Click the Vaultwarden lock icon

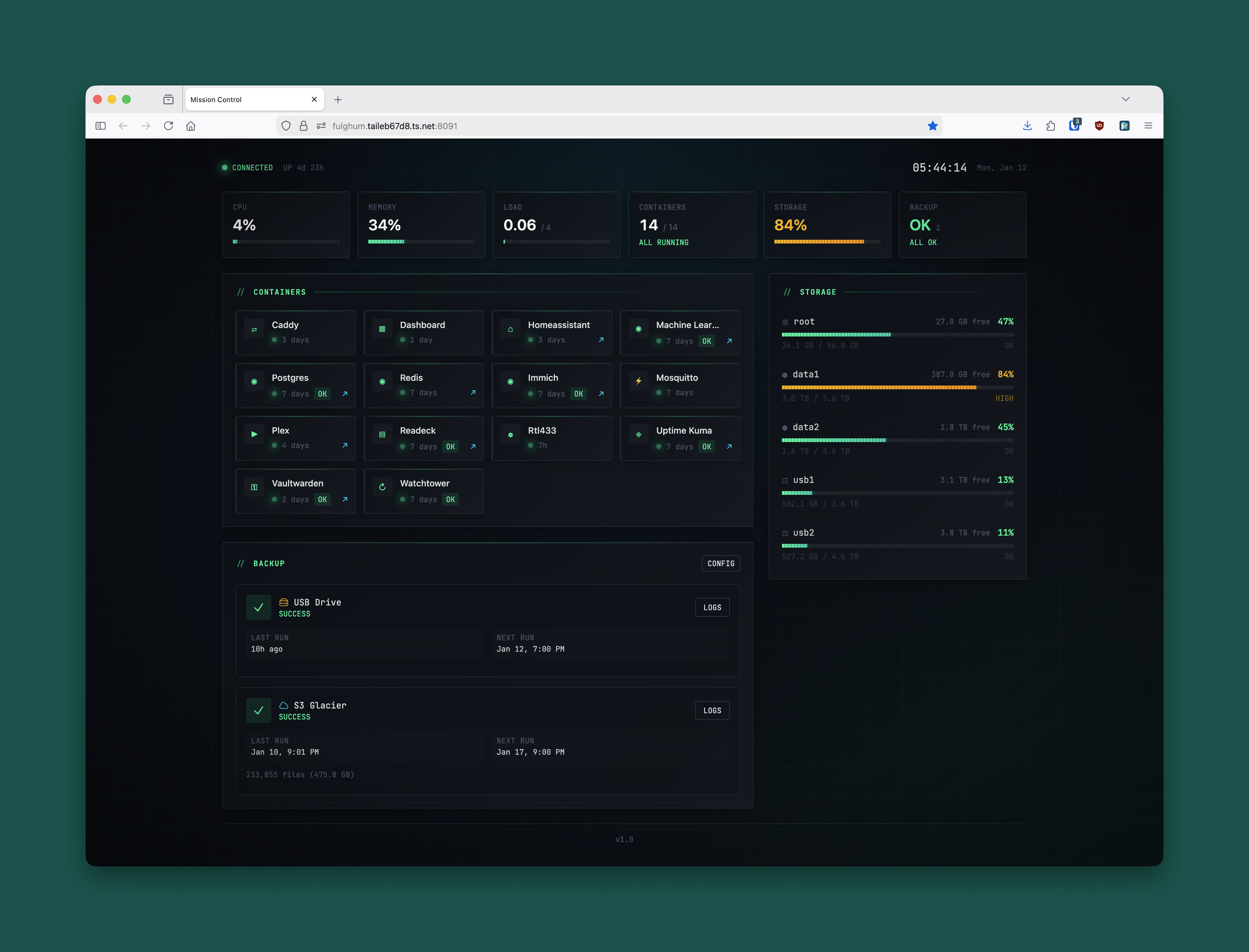tap(254, 487)
